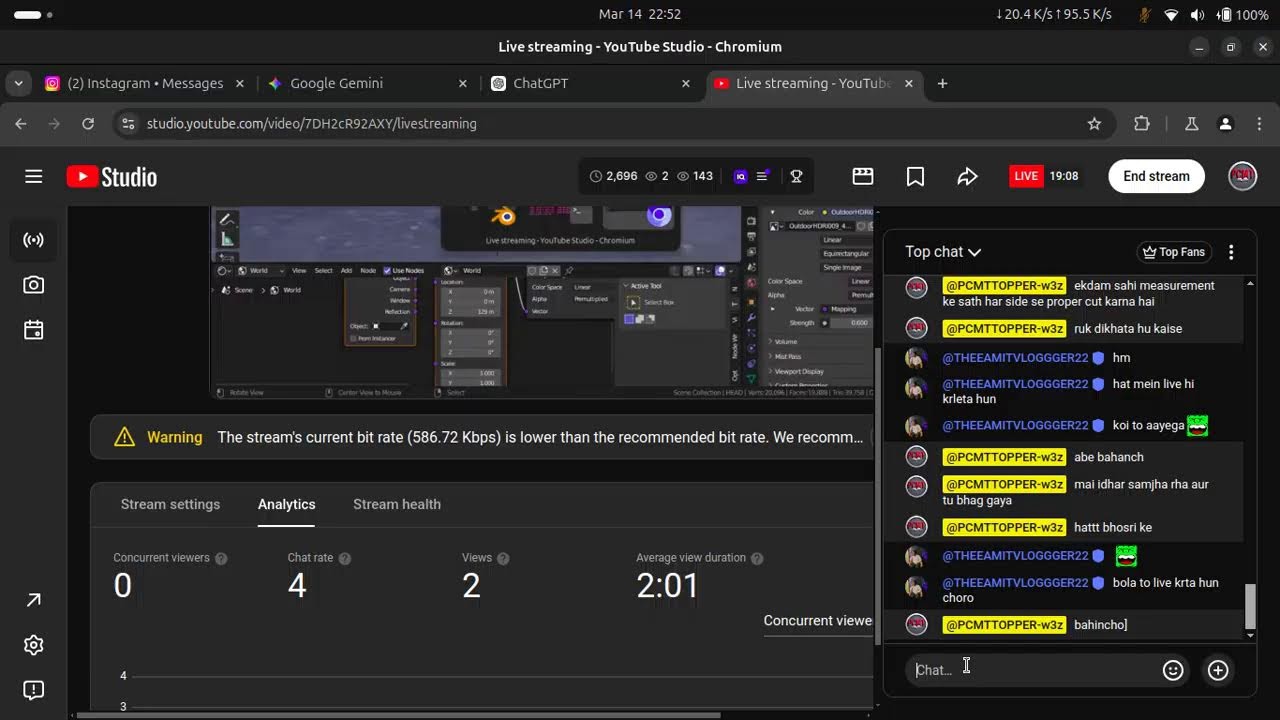The image size is (1280, 720).
Task: Switch to the Instagram Messages browser tab
Action: tap(145, 84)
